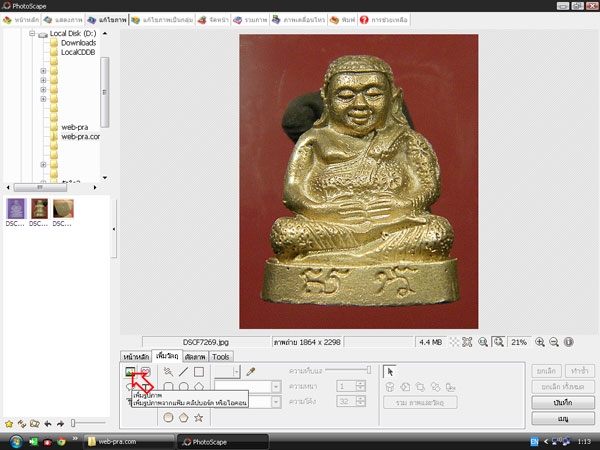Increase the roundness value 32 with stepper
The height and width of the screenshot is (450, 600).
pos(360,398)
